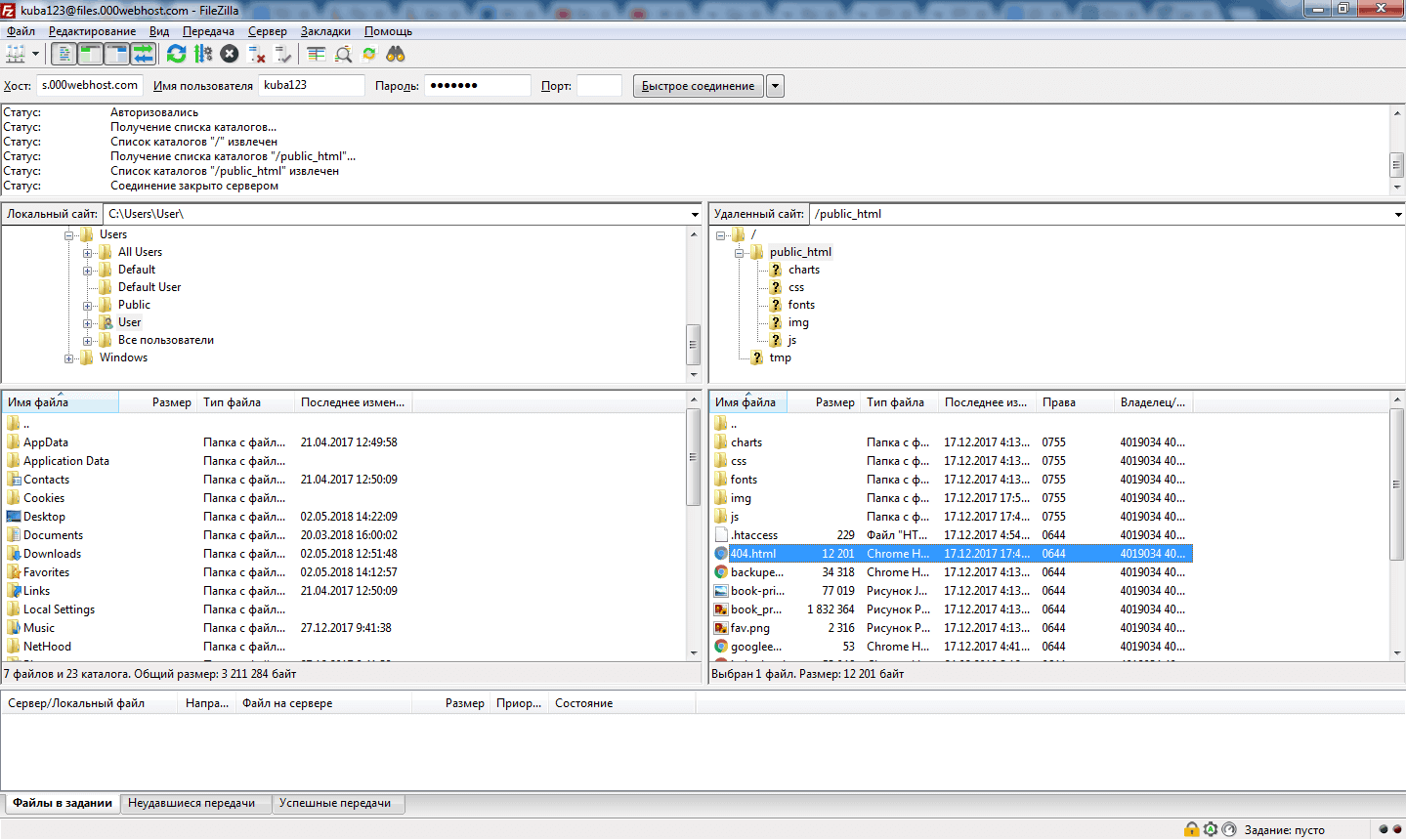Toggle remote directory tree display
Image resolution: width=1406 pixels, height=840 pixels.
116,54
